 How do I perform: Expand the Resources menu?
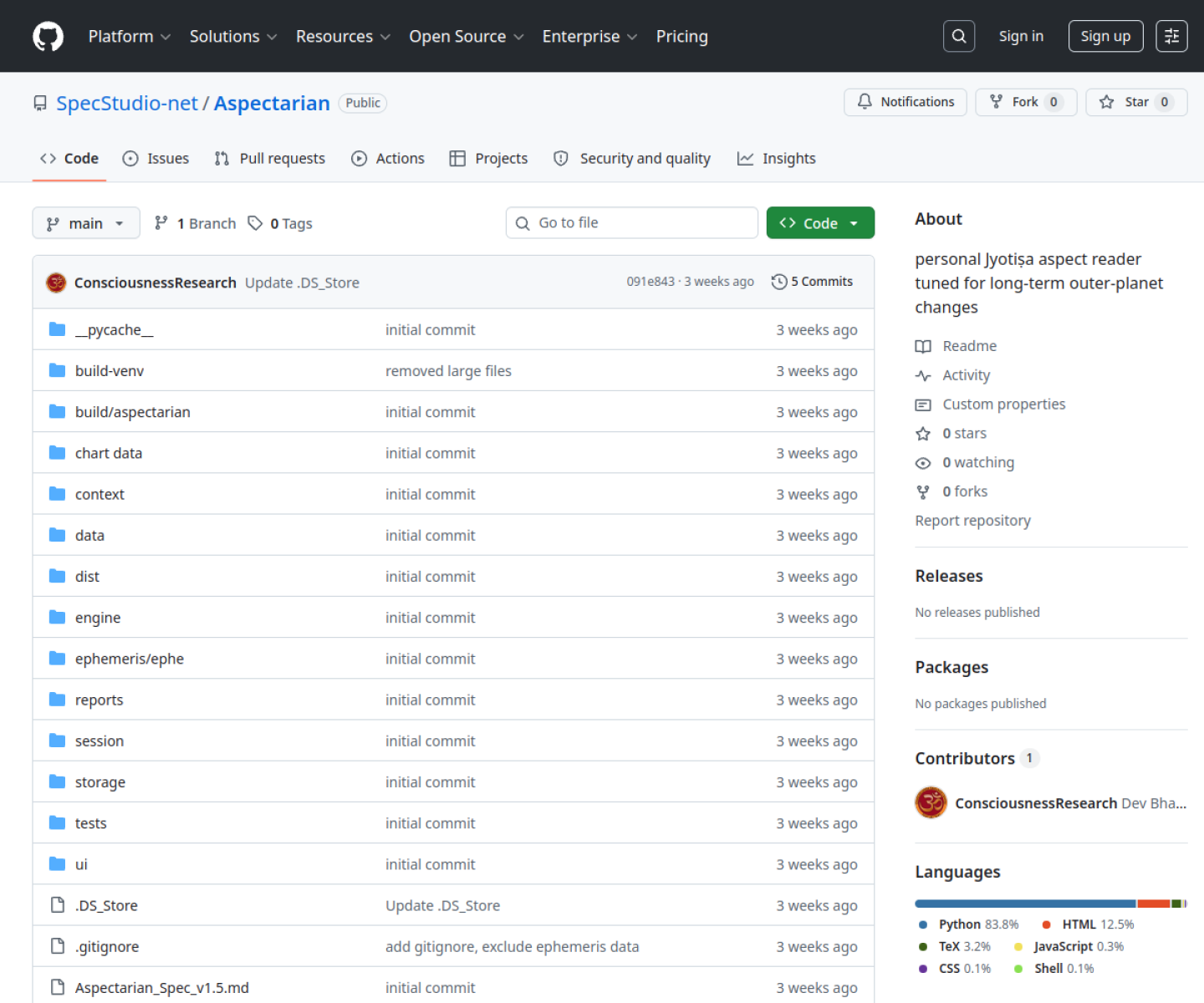(x=343, y=36)
